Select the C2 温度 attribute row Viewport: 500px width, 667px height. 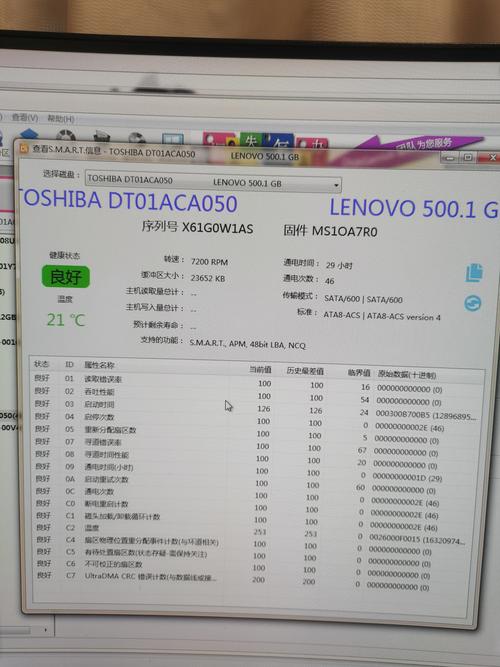tap(256, 533)
